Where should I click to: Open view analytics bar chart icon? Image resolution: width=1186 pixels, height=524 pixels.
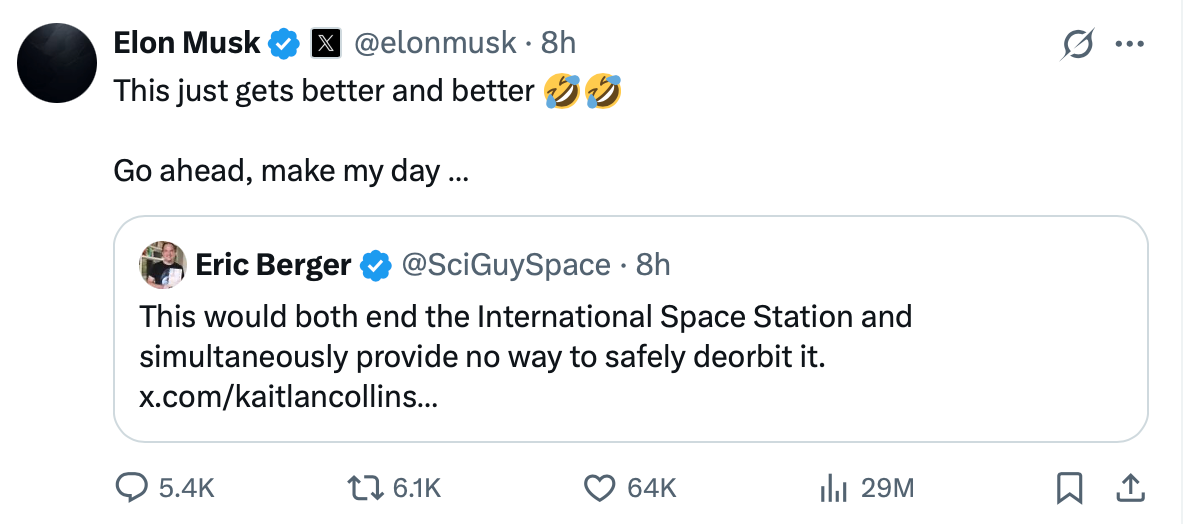833,487
